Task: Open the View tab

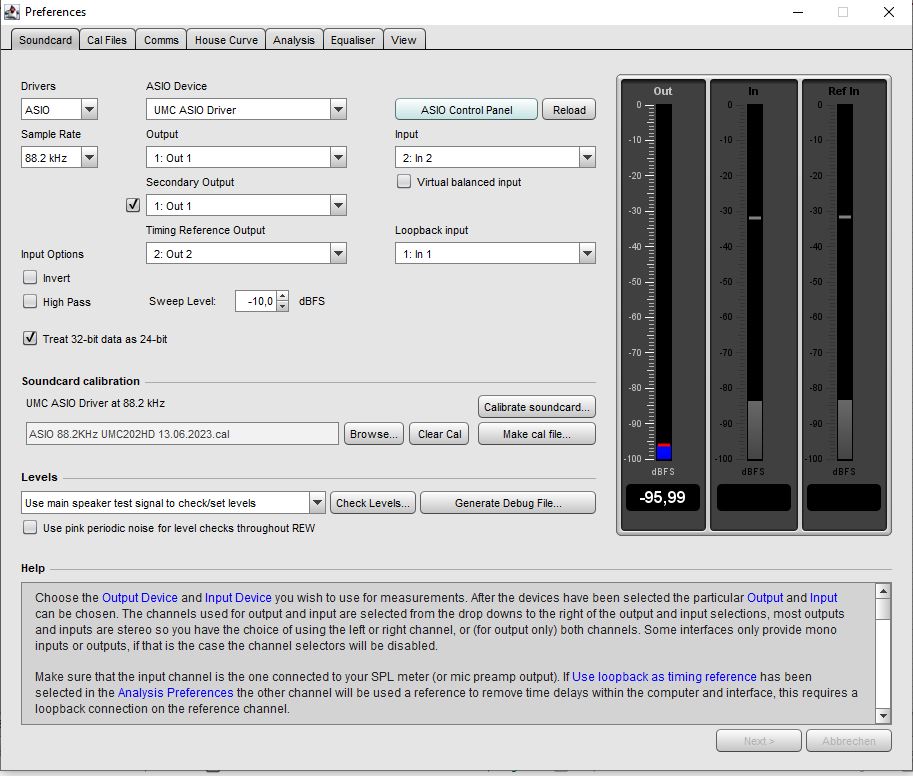Action: 404,40
